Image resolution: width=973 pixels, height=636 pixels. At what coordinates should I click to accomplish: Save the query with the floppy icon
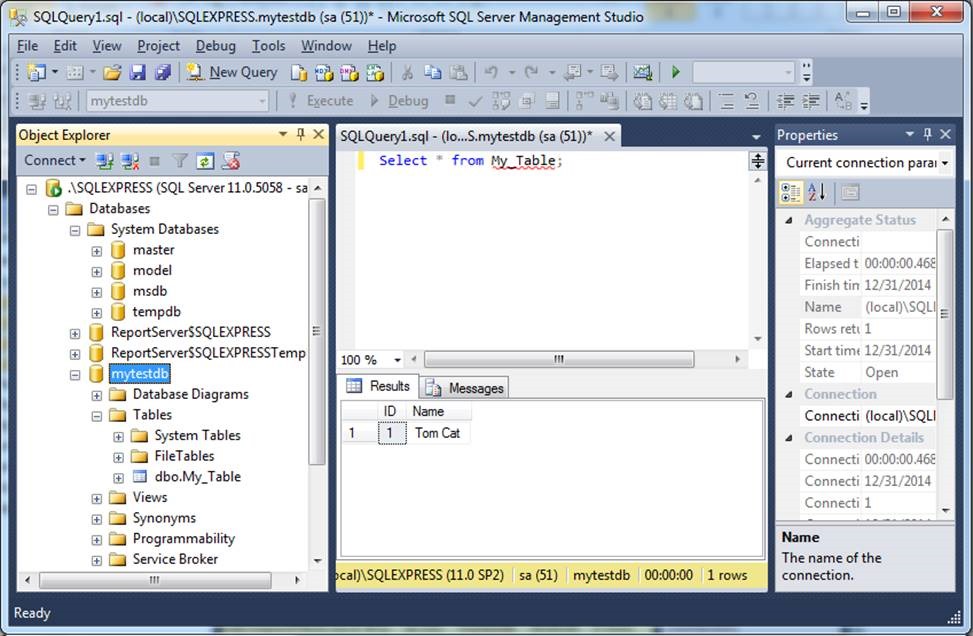[x=137, y=73]
